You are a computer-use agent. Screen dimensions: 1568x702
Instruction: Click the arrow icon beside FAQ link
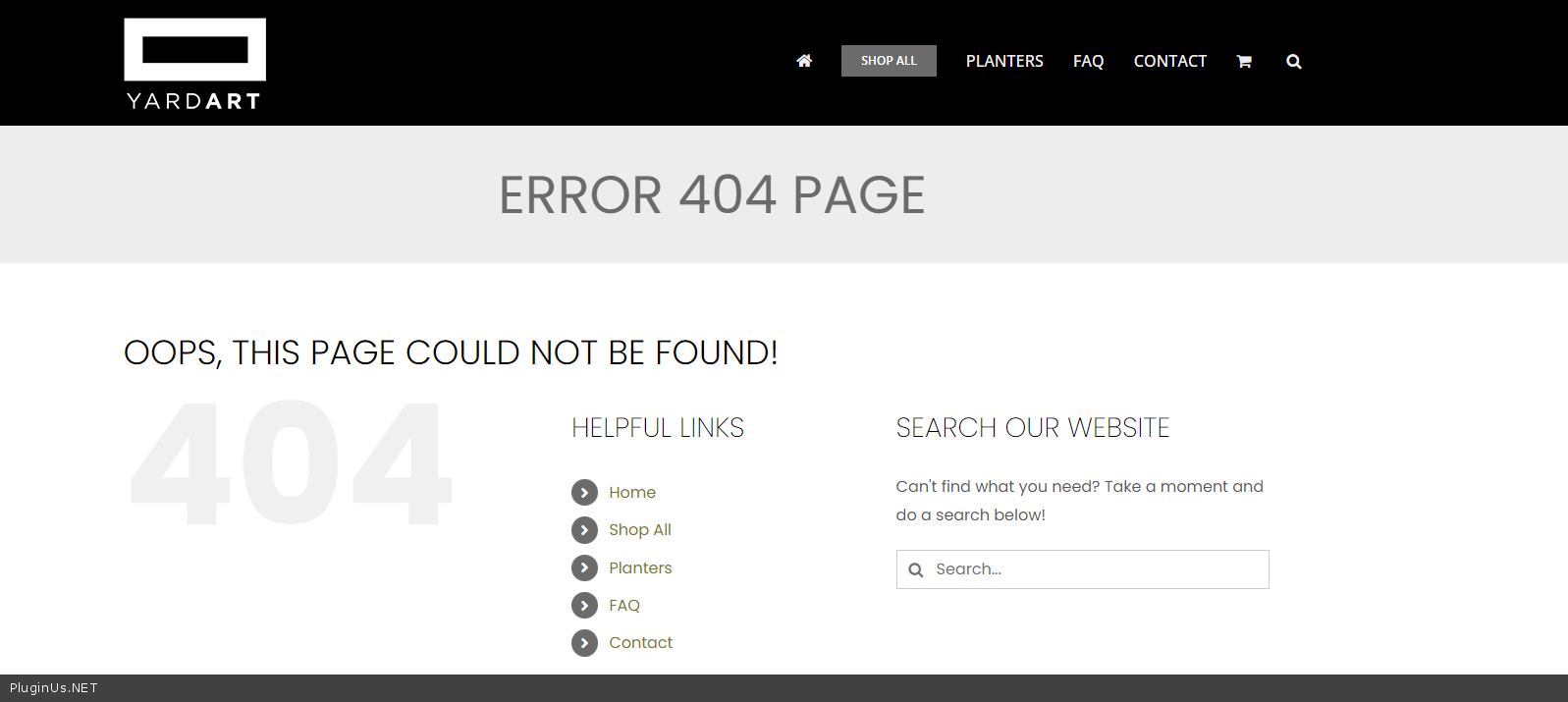tap(584, 606)
